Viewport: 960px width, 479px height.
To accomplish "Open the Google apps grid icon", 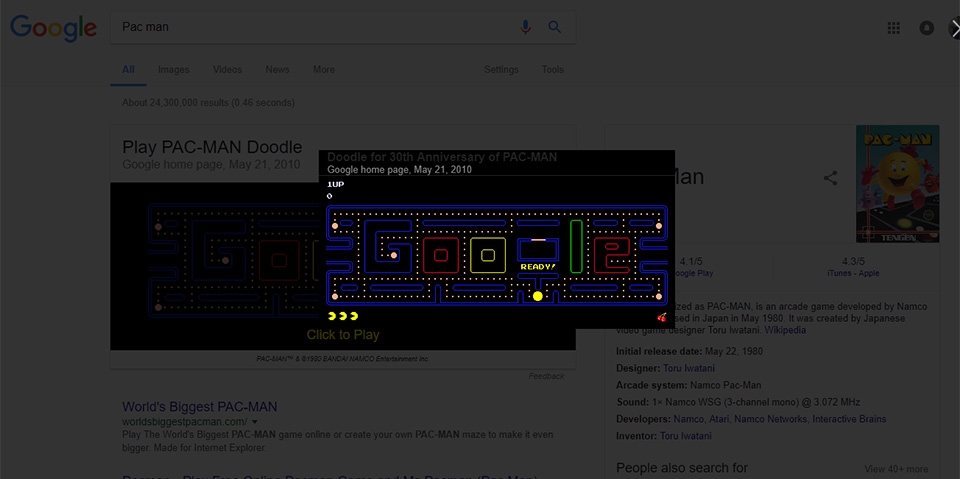I will (x=893, y=28).
